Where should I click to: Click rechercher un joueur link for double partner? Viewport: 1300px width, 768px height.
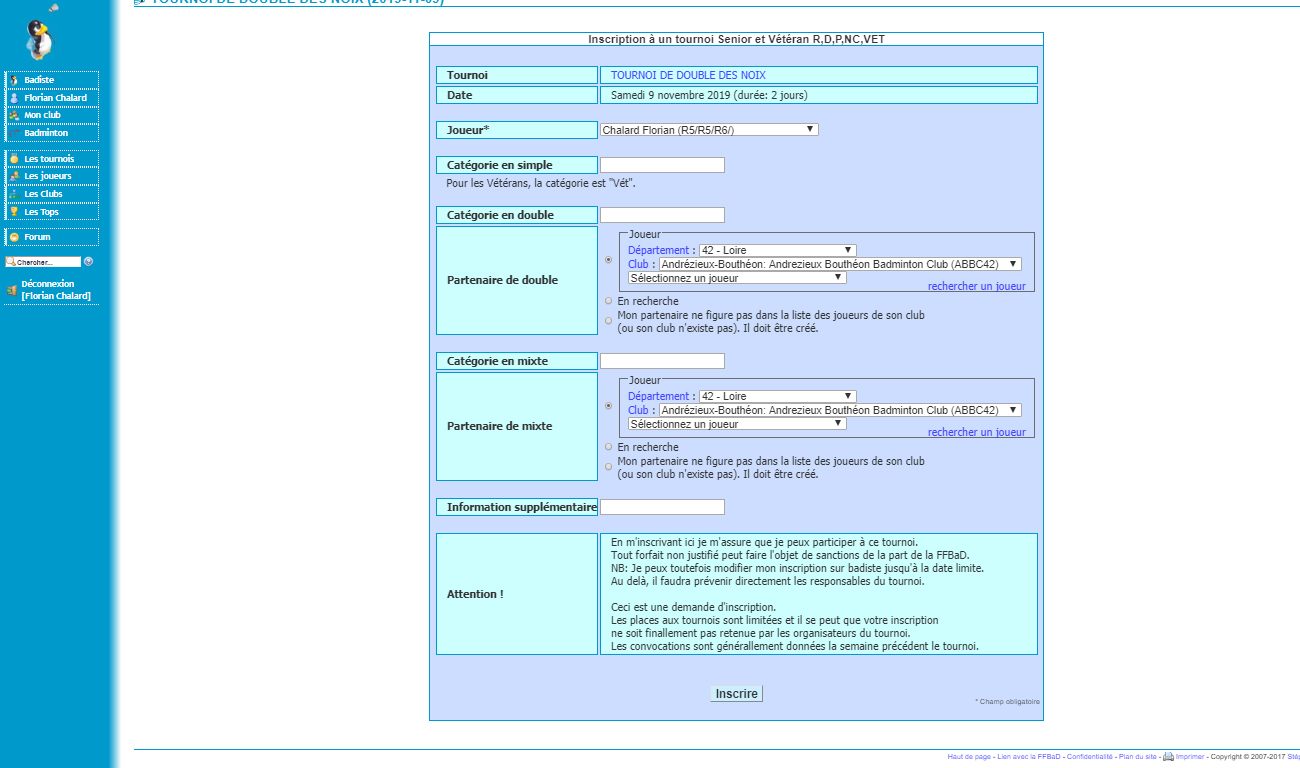(x=976, y=287)
